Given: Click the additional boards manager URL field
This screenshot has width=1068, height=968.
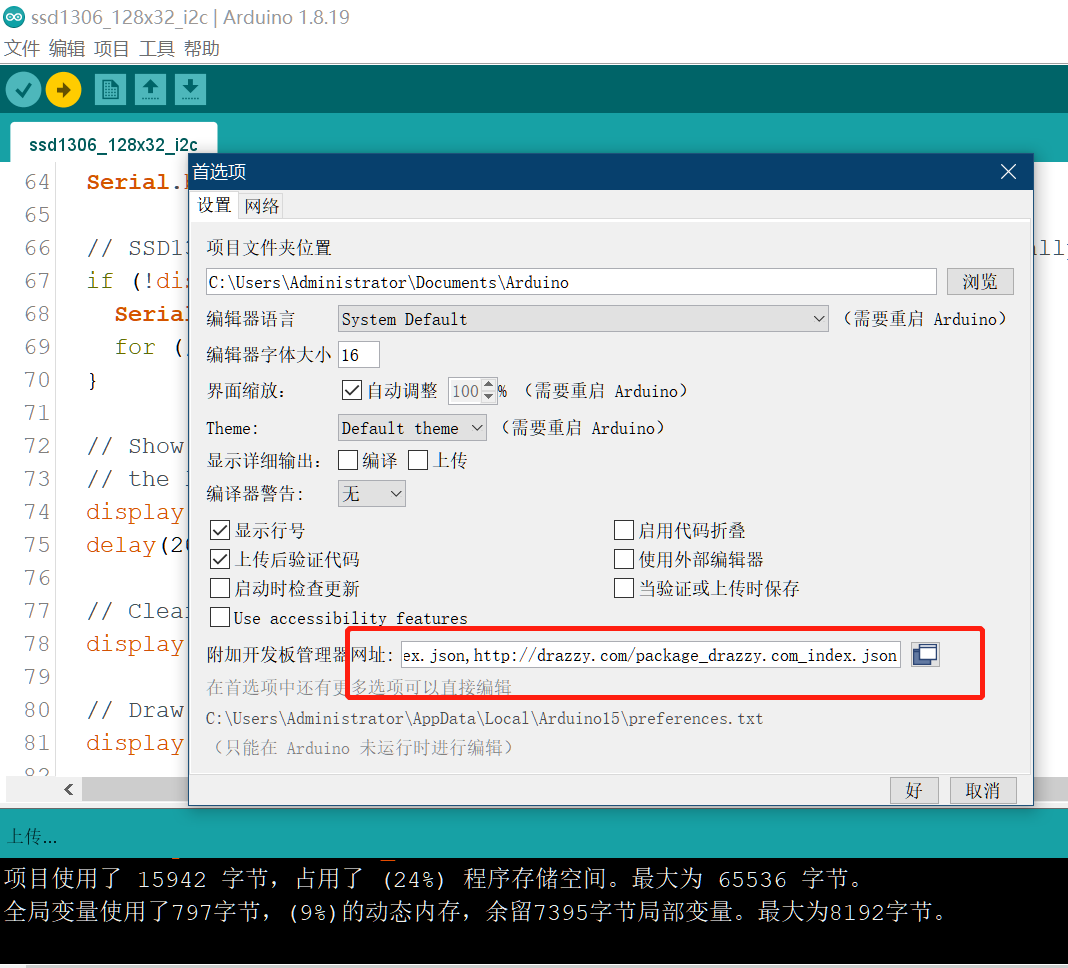Looking at the screenshot, I should 650,655.
